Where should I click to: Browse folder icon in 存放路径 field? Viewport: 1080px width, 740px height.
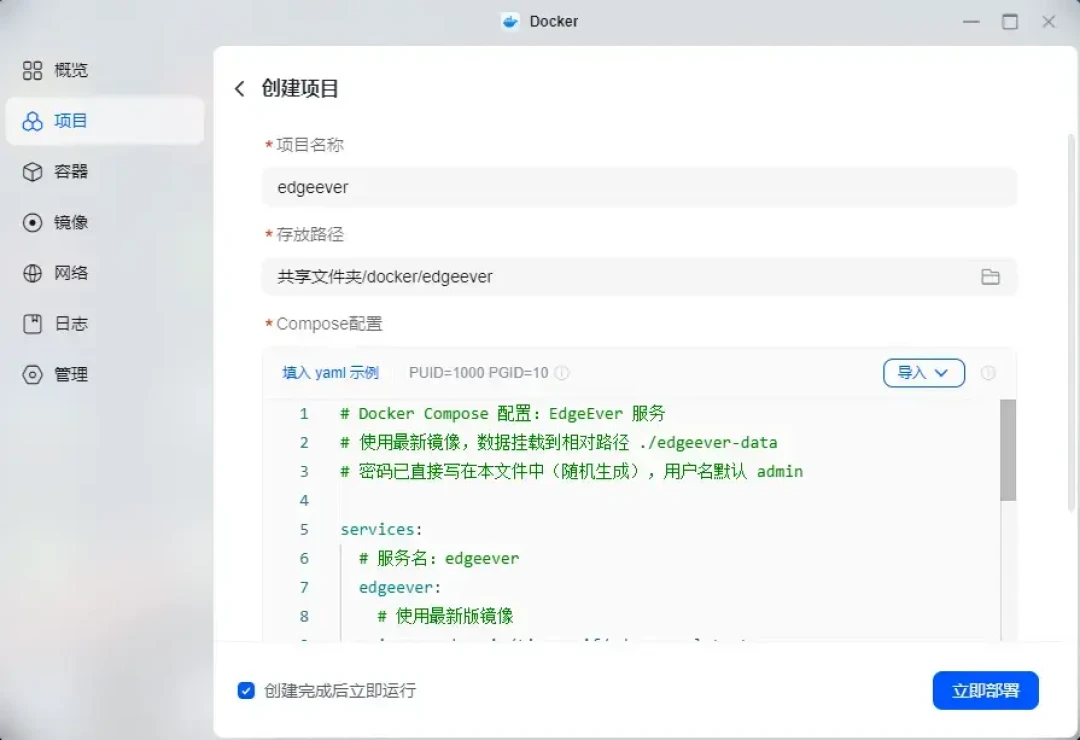coord(990,277)
